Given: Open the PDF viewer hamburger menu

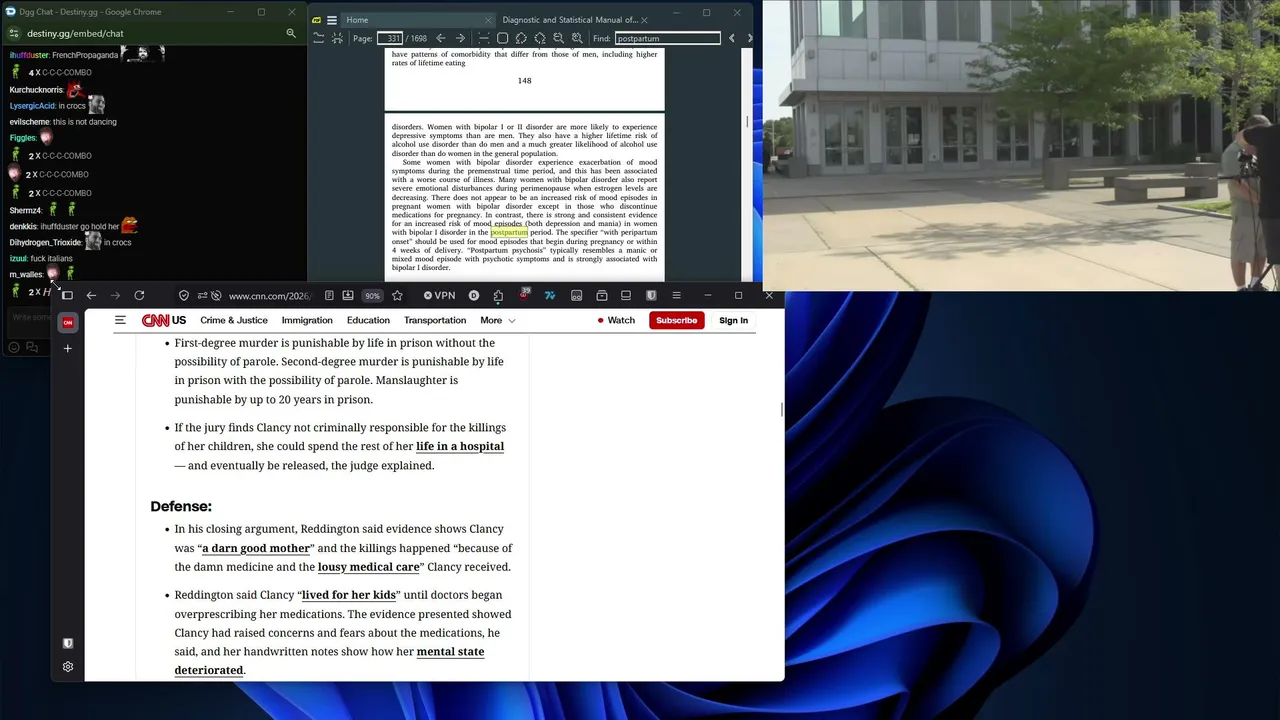Looking at the screenshot, I should click(332, 20).
